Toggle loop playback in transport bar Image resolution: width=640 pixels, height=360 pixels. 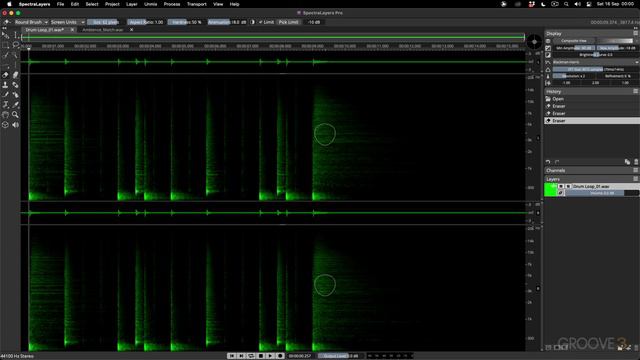pos(251,356)
